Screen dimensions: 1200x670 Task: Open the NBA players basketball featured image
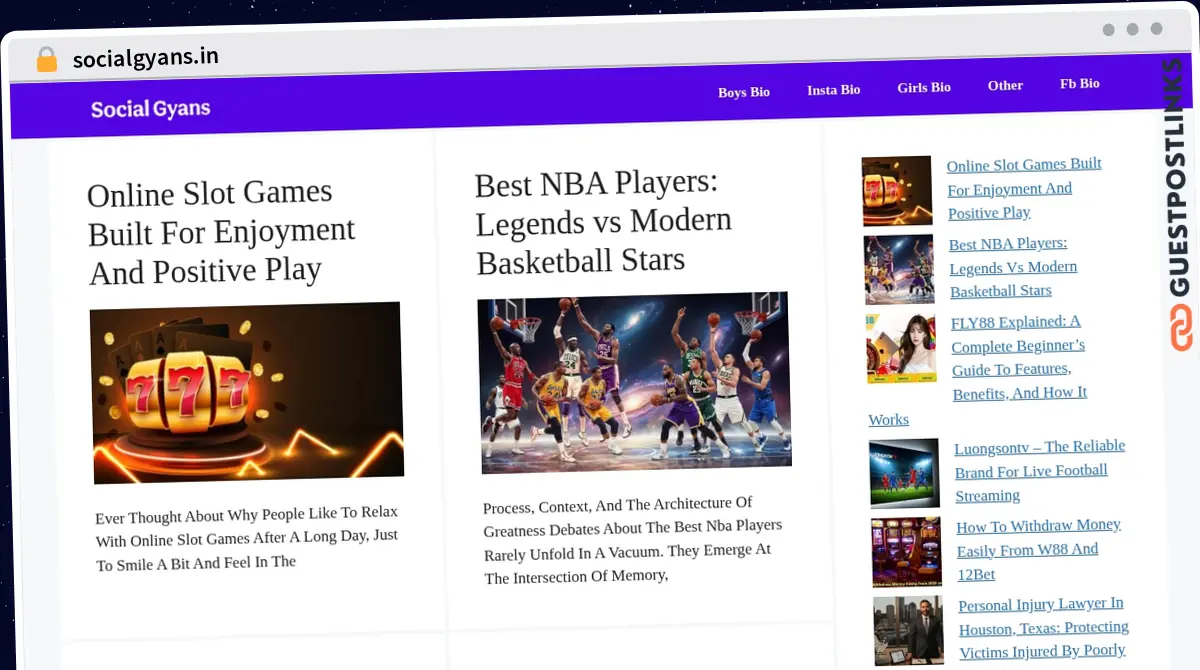click(x=634, y=382)
